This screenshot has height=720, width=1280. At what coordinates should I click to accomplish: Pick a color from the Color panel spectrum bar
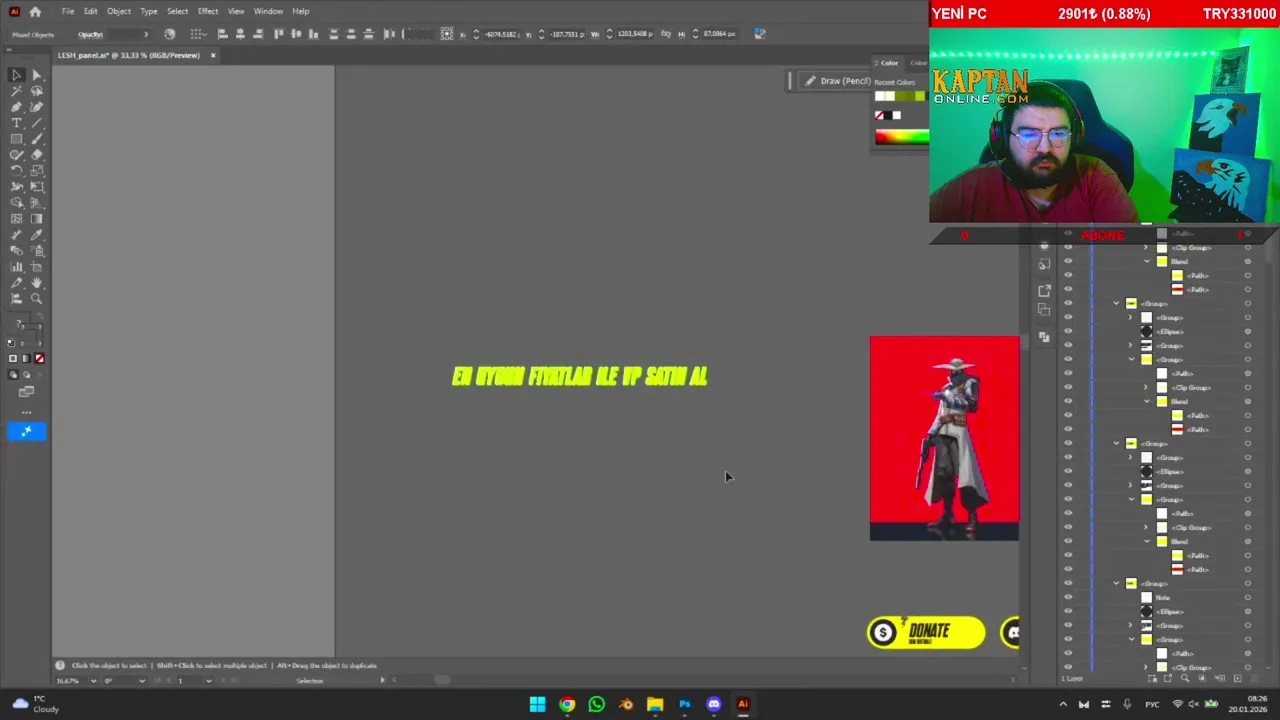[902, 138]
